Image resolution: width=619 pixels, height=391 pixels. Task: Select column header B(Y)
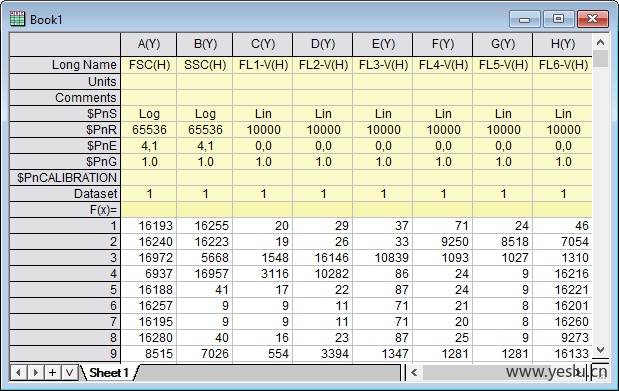coord(205,44)
